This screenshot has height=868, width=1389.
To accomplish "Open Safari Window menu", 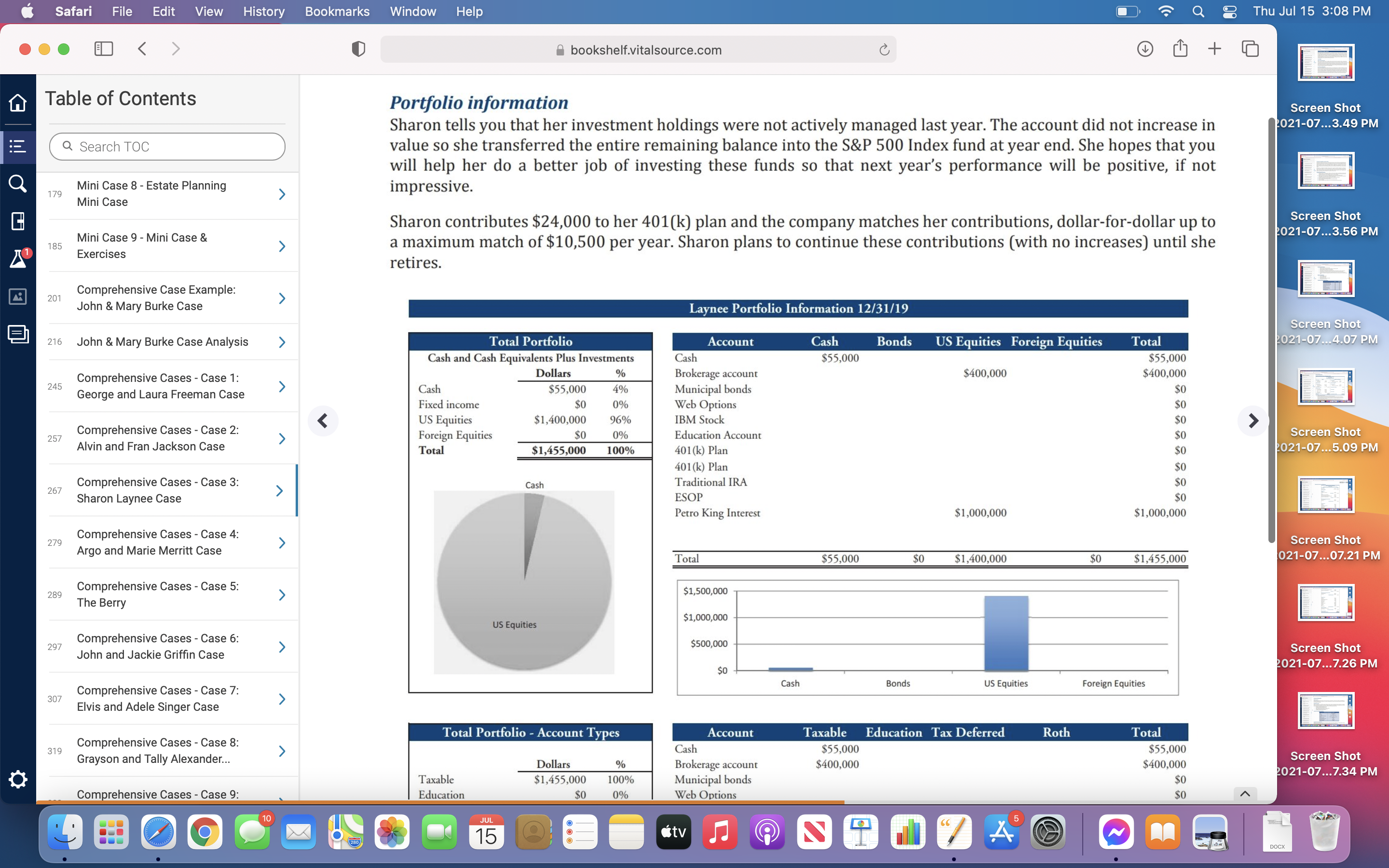I will (413, 12).
